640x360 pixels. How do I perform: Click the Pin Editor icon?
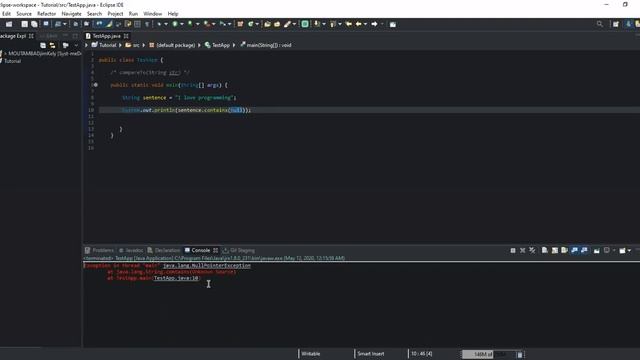point(393,24)
